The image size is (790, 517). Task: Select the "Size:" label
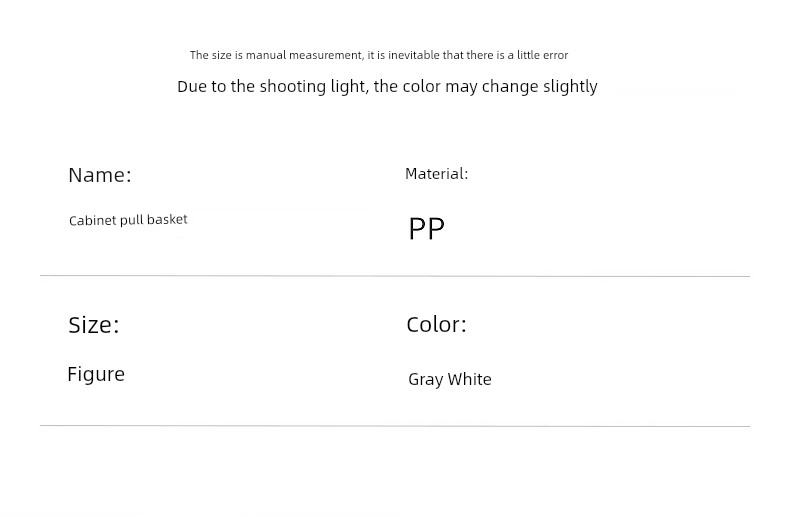point(94,325)
